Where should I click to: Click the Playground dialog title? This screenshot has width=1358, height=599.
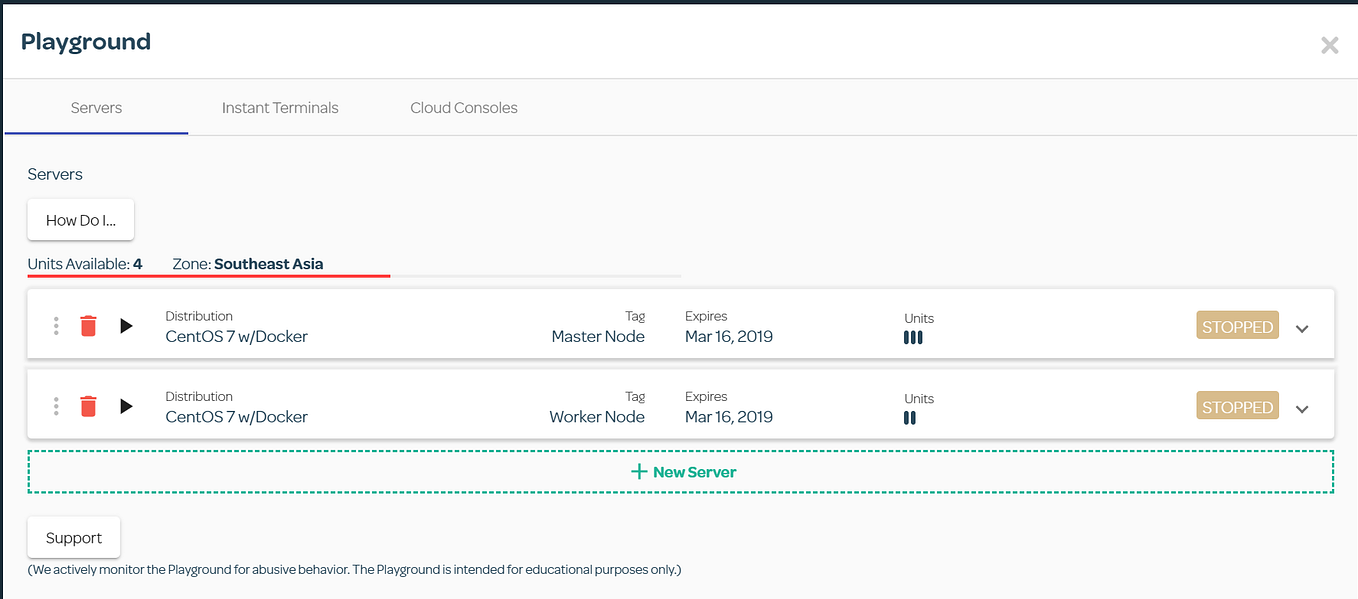pos(86,42)
